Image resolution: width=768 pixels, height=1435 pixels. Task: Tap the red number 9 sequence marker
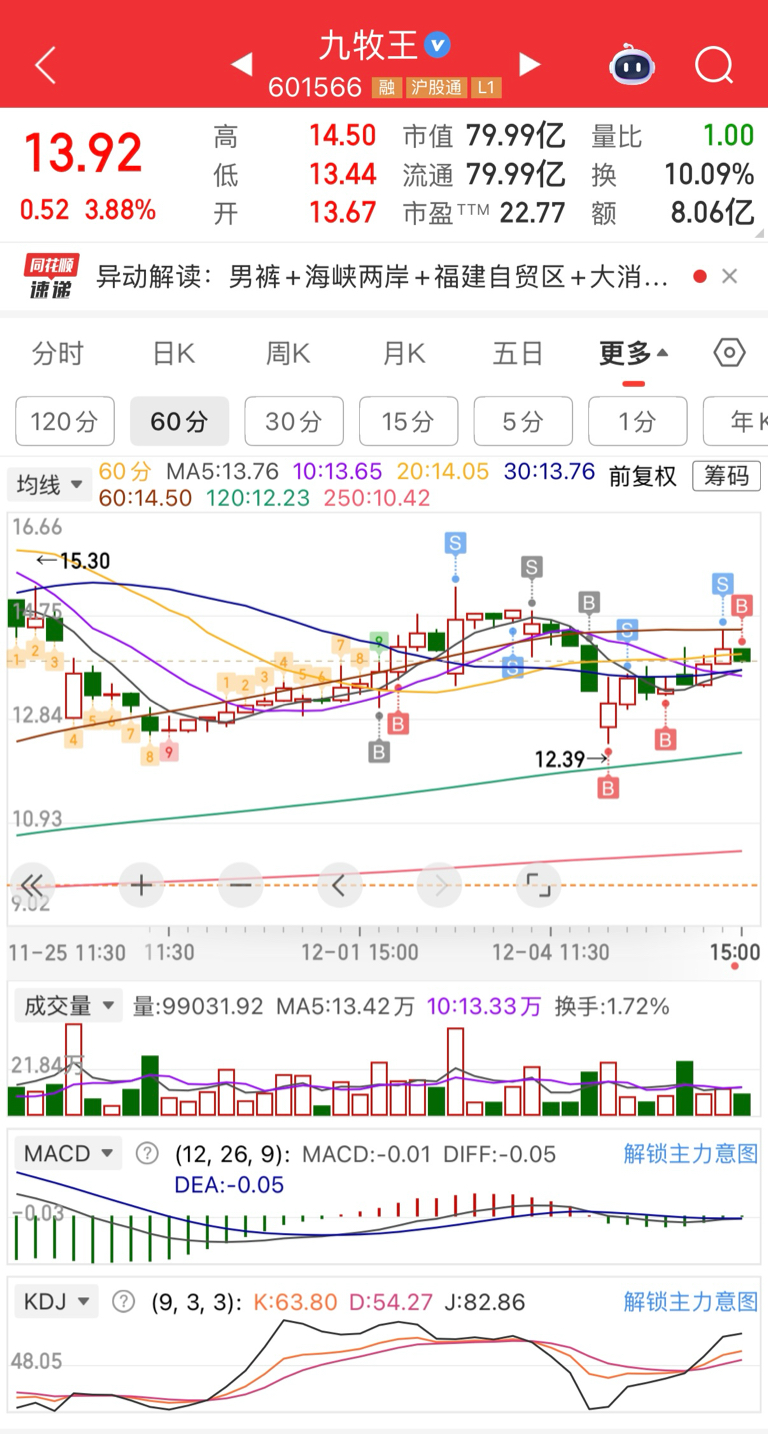(x=169, y=751)
